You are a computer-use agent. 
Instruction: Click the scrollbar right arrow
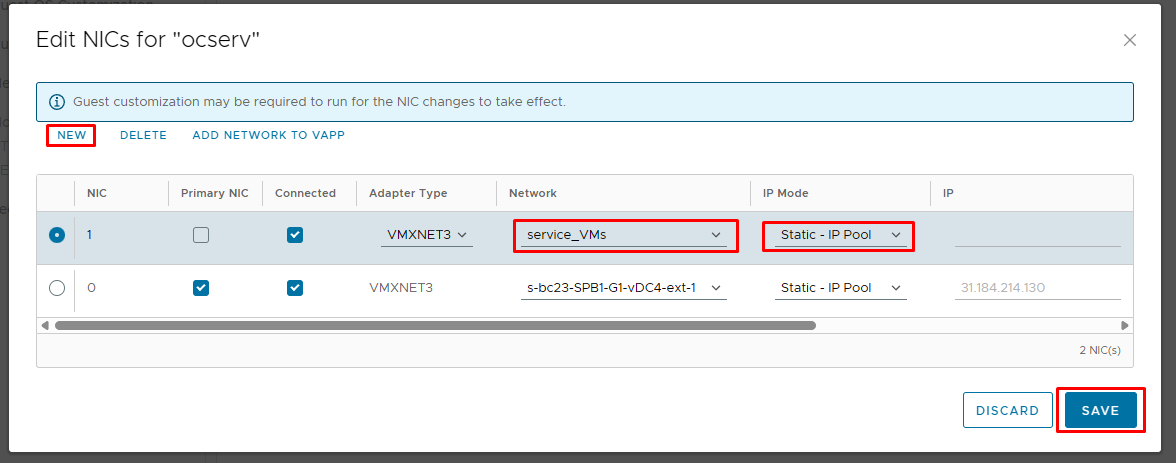[x=1124, y=326]
